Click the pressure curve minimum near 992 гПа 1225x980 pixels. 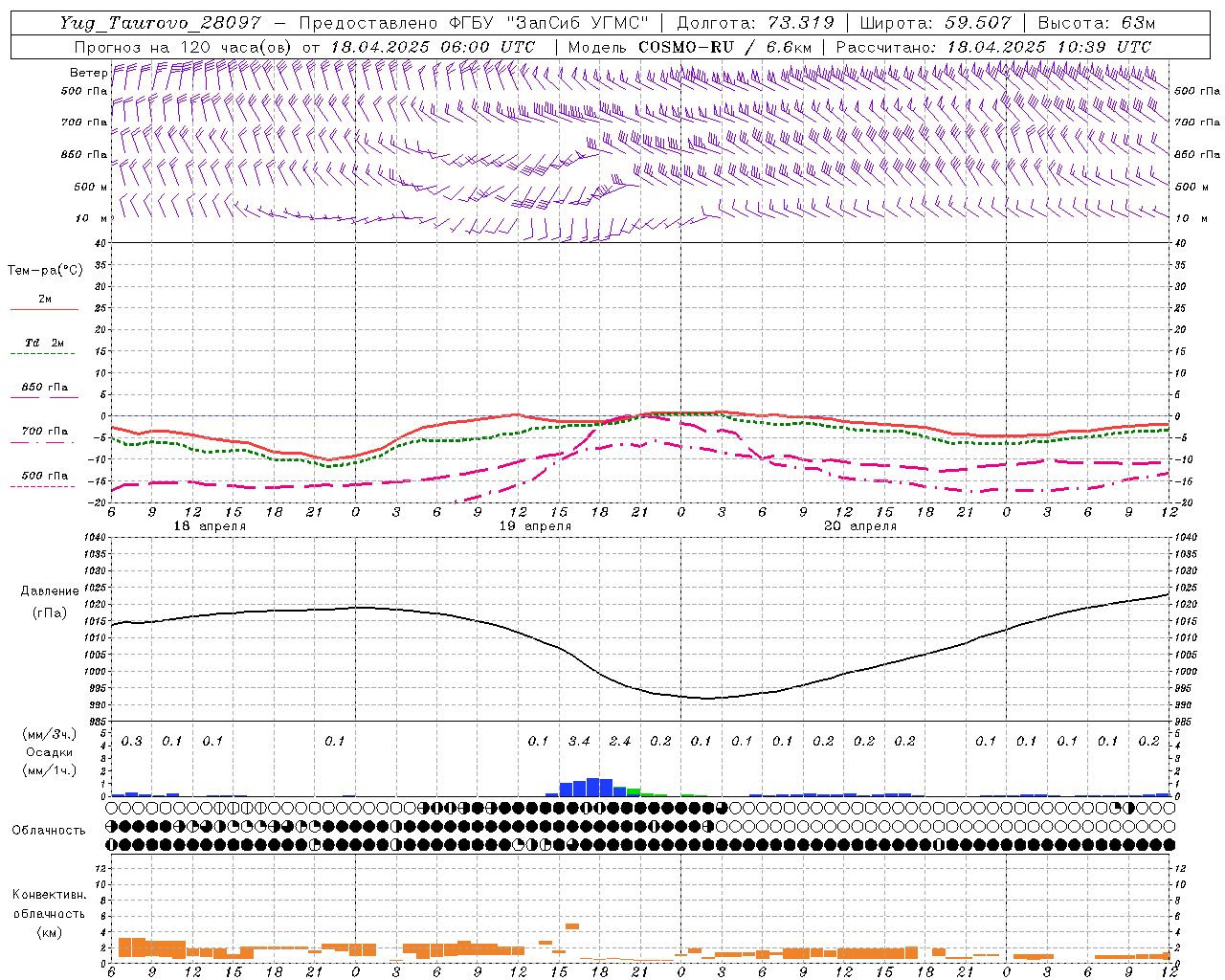707,698
